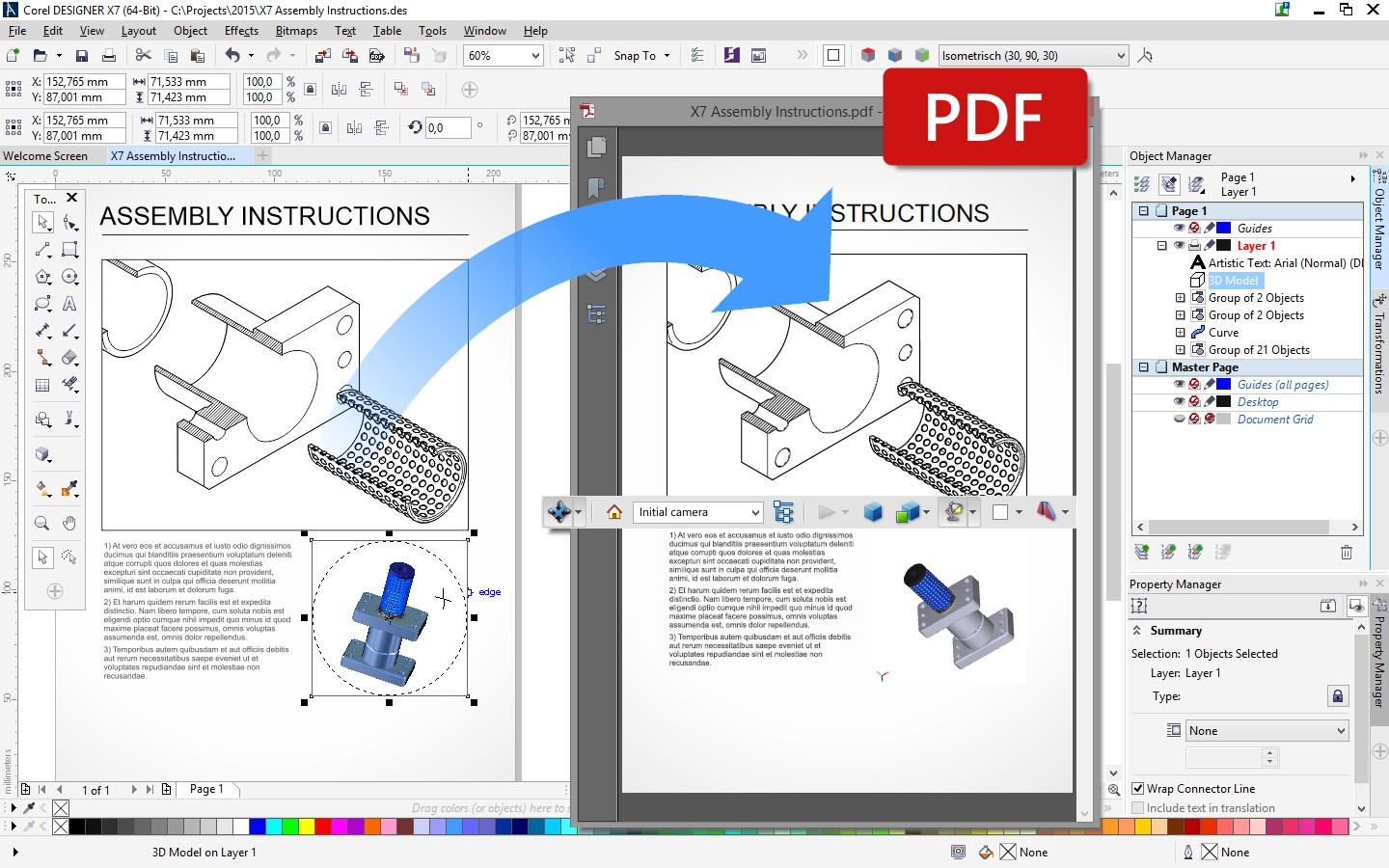Click the Publish to PDF icon
1389x868 pixels.
[x=377, y=56]
